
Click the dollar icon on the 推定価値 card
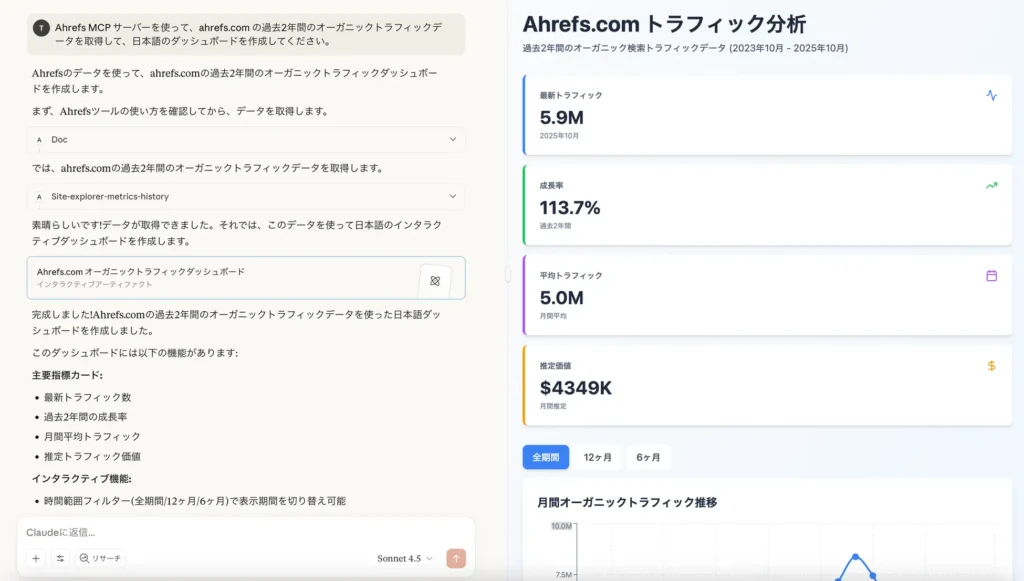(x=991, y=367)
